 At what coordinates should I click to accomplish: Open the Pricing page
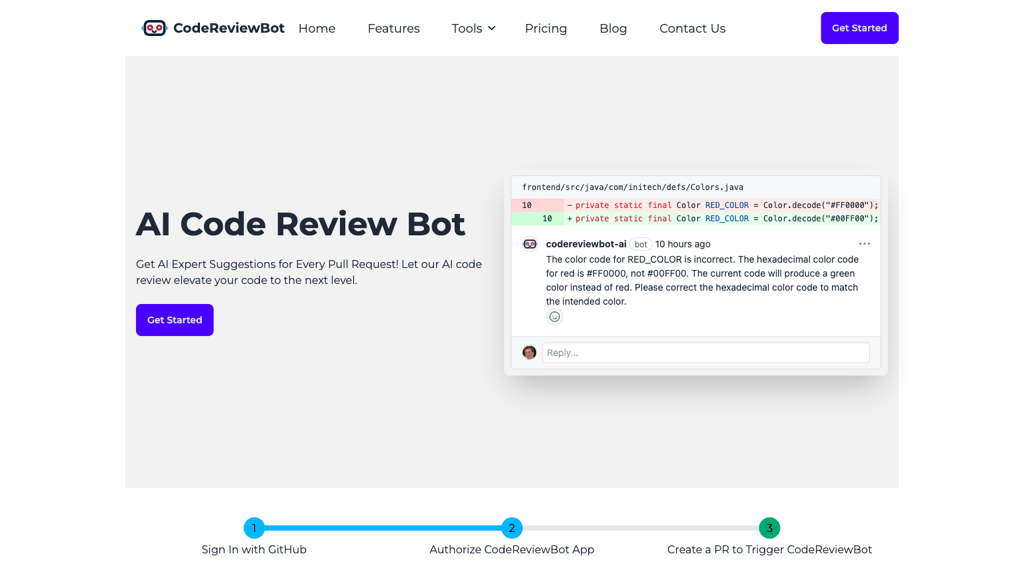point(545,28)
